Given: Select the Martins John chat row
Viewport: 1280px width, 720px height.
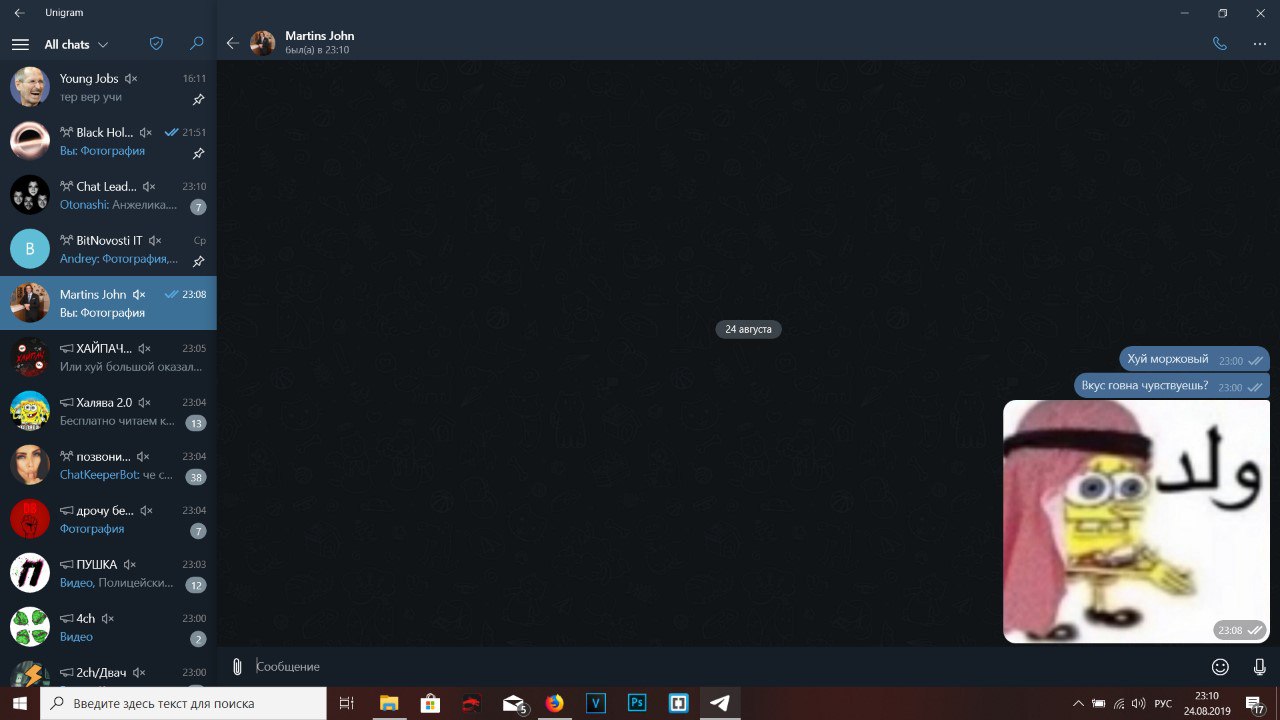Looking at the screenshot, I should point(108,303).
